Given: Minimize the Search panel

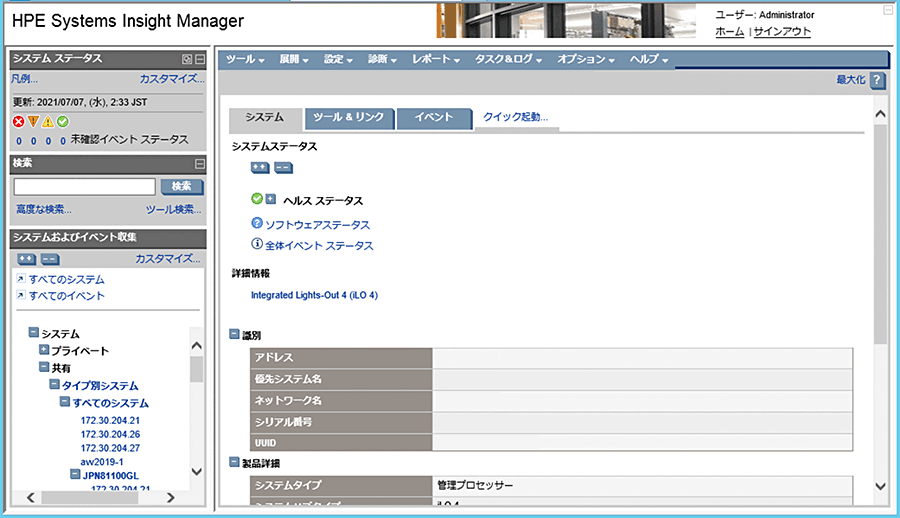Looking at the screenshot, I should tap(200, 164).
